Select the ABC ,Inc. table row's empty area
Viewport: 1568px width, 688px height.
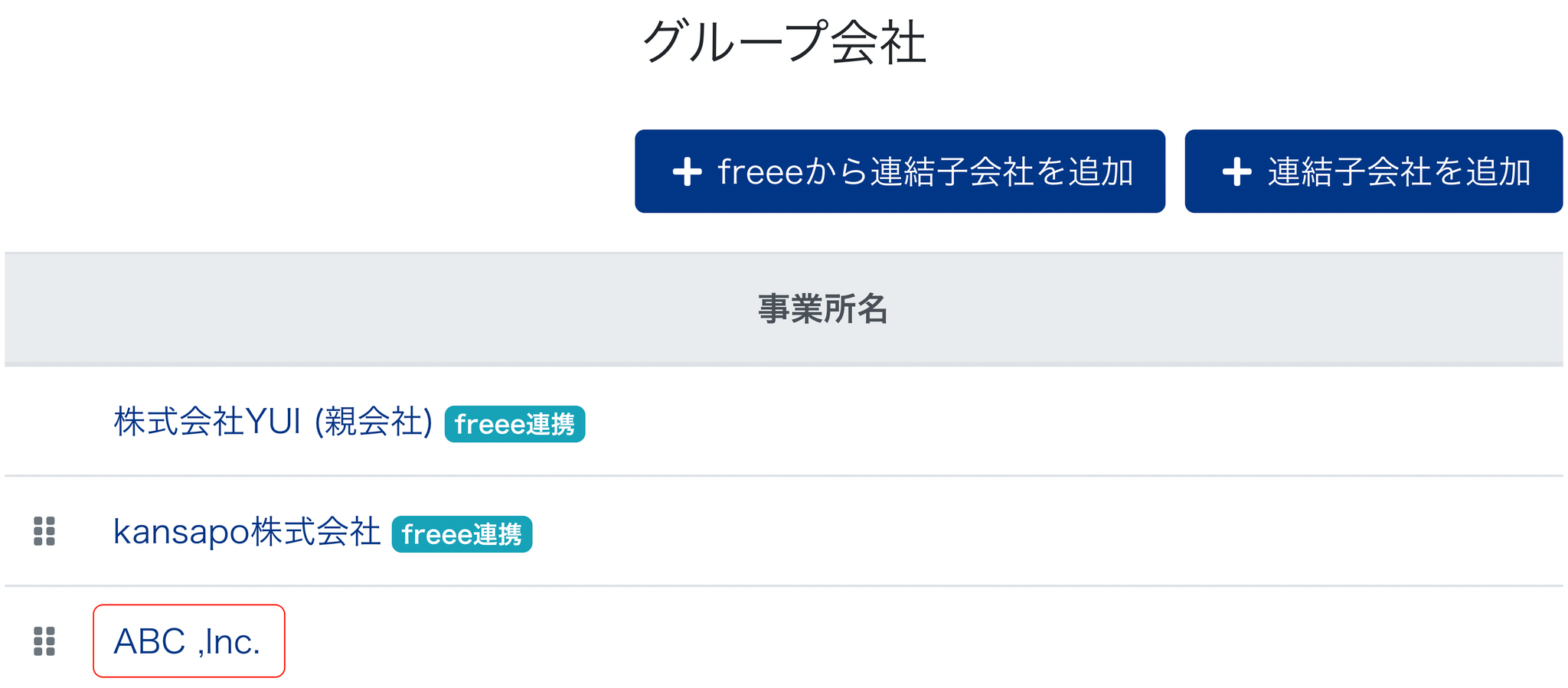pos(919,641)
